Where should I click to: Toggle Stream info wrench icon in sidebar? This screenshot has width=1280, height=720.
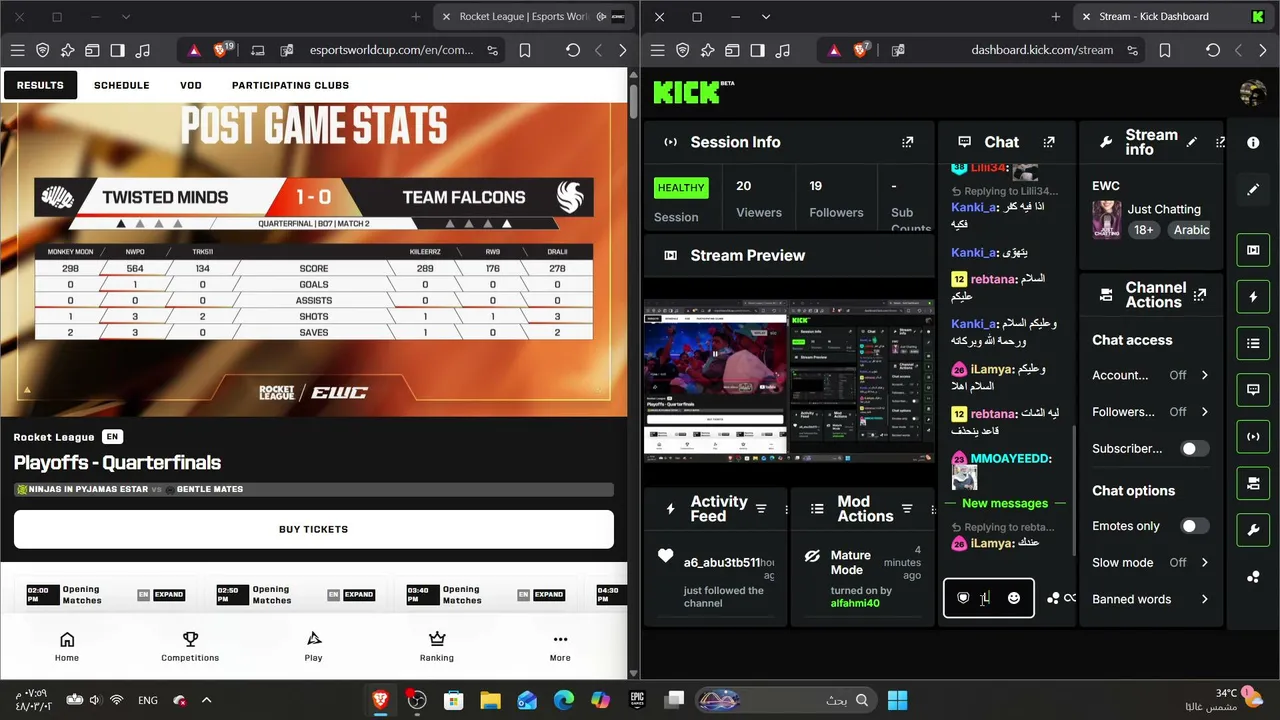coord(1253,530)
